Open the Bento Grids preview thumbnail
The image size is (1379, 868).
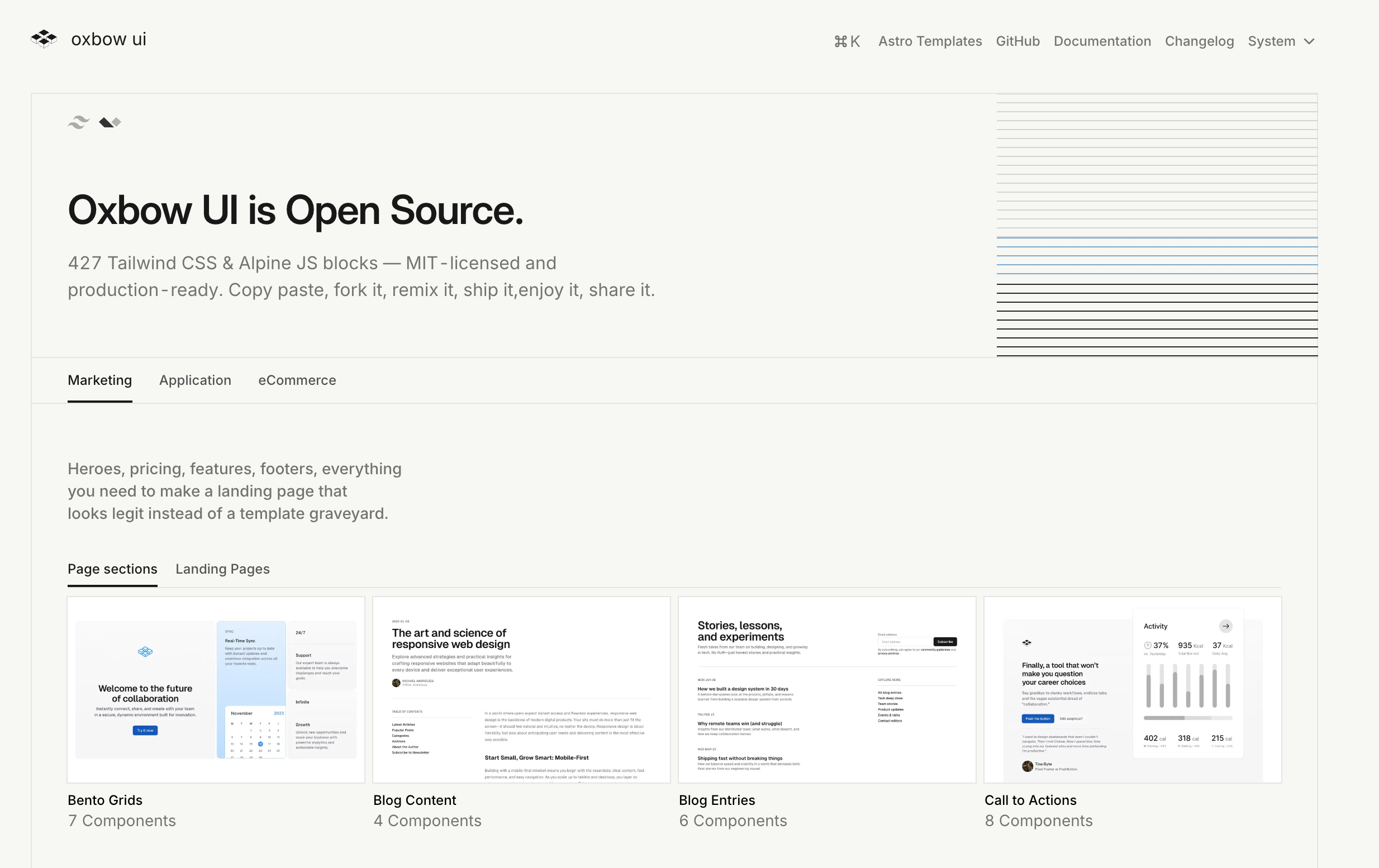(x=216, y=689)
